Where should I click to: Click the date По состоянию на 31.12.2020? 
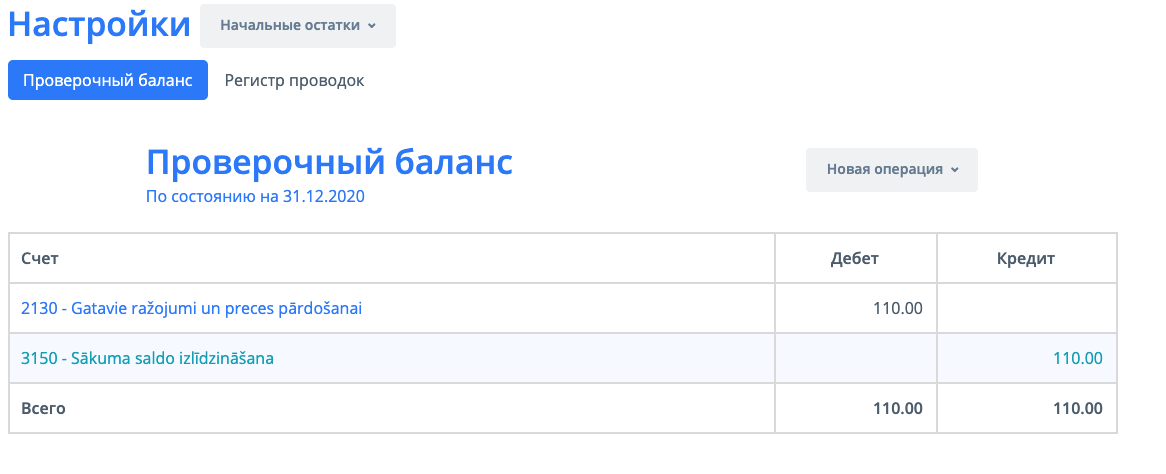point(255,197)
